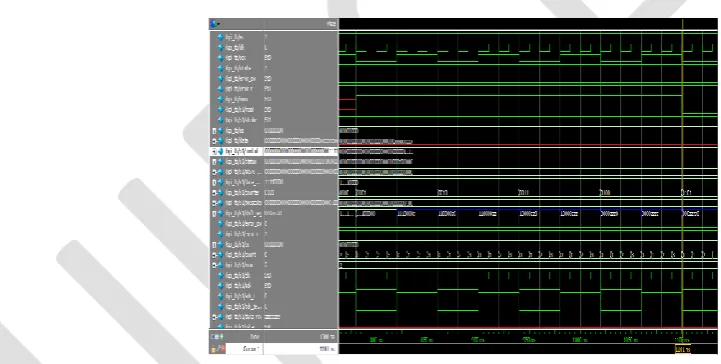The height and width of the screenshot is (364, 721).
Task: Click the yellow cursor time flag on timeline
Action: tap(683, 350)
